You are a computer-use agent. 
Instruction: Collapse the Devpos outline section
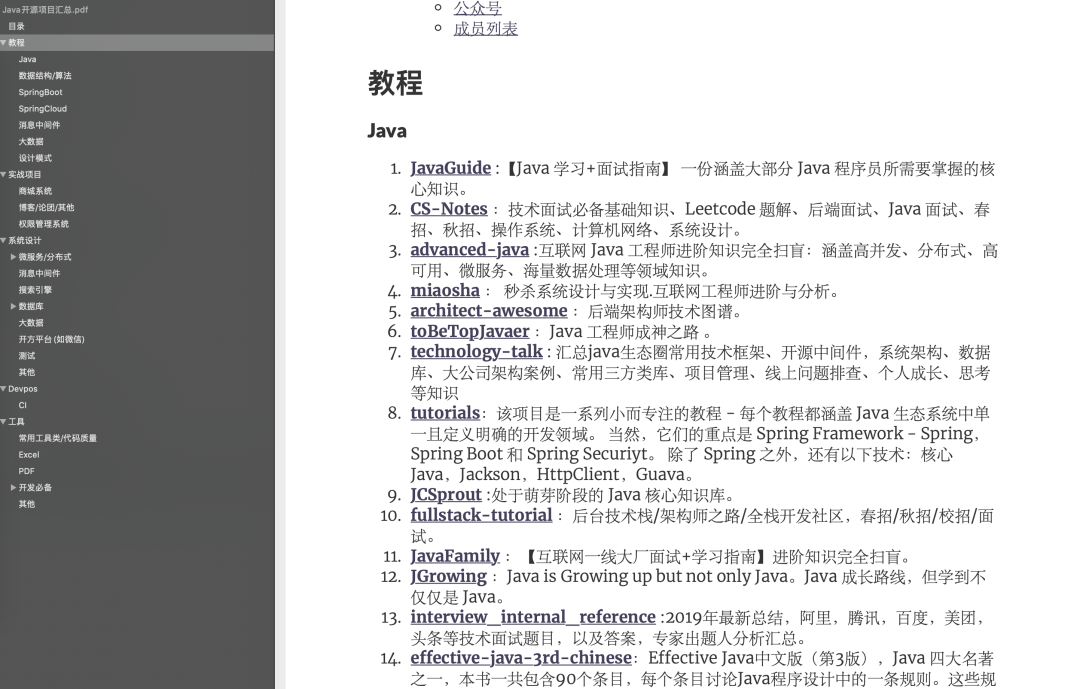(3, 389)
